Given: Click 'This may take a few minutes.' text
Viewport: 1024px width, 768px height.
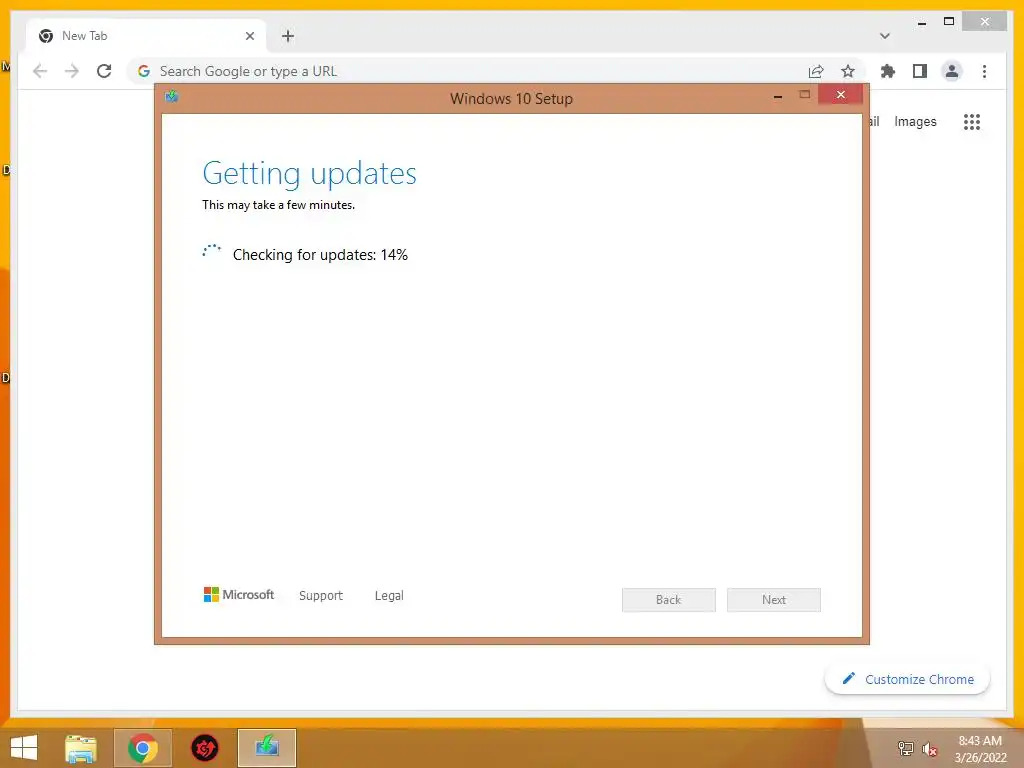Looking at the screenshot, I should tap(278, 205).
